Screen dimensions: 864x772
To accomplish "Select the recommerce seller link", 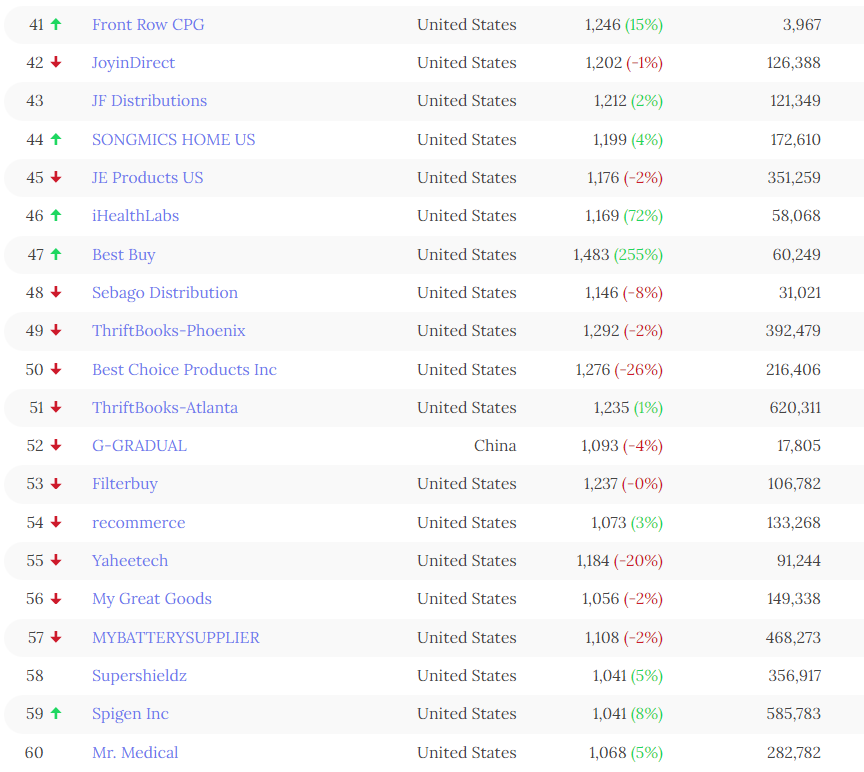I will pos(138,522).
